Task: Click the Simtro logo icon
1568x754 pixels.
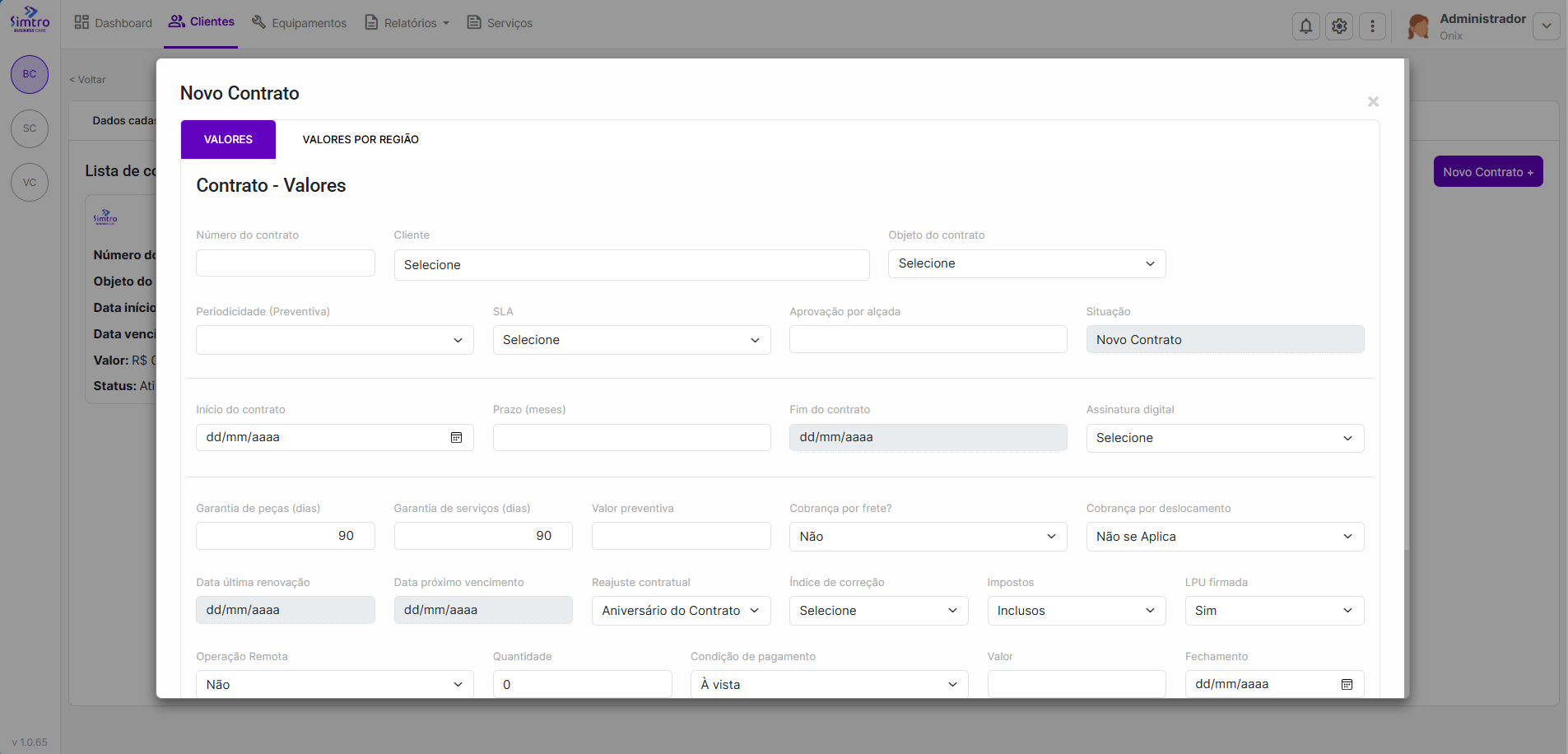Action: [x=30, y=19]
